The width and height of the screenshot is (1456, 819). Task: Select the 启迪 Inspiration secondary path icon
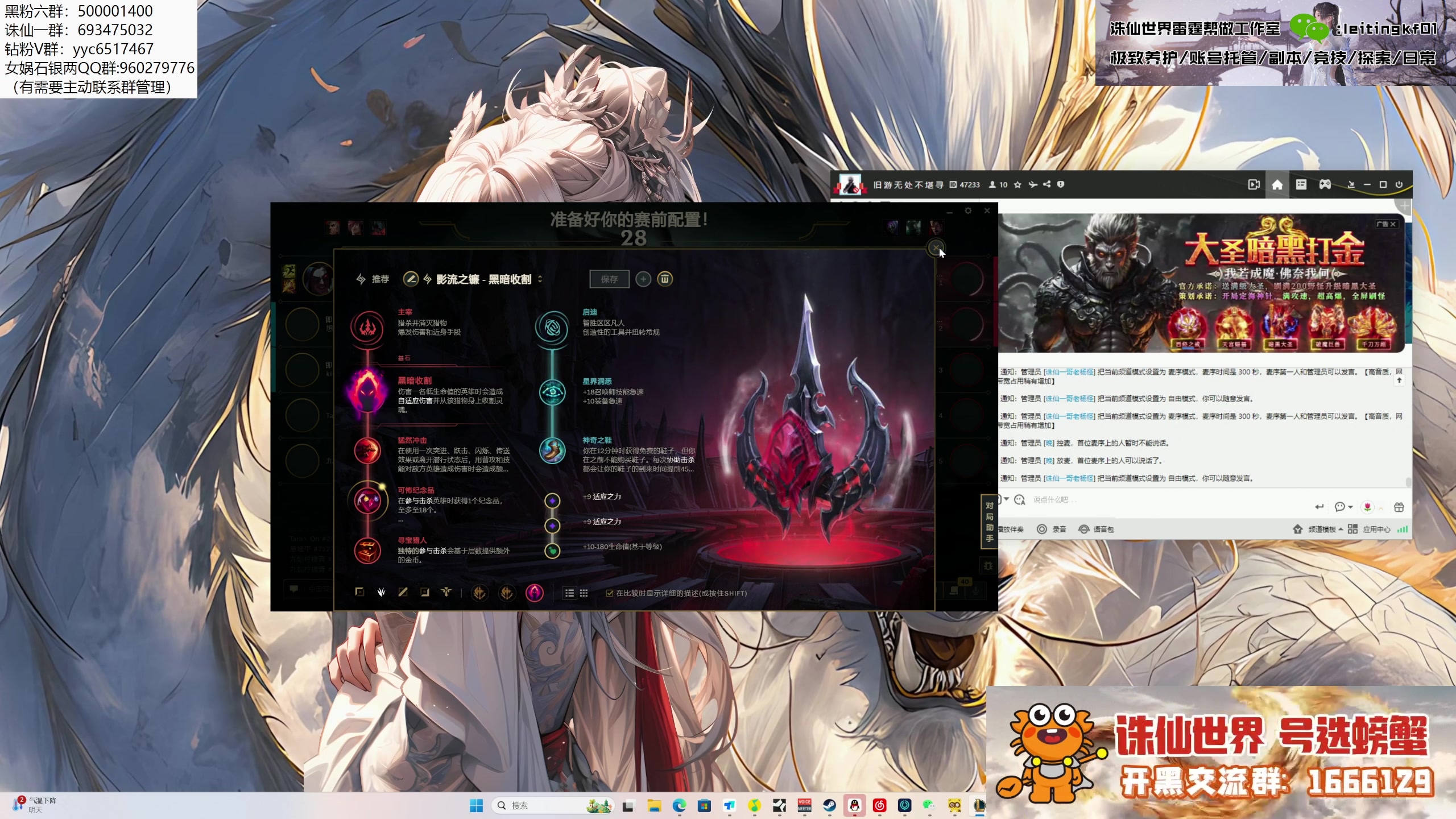(x=552, y=328)
